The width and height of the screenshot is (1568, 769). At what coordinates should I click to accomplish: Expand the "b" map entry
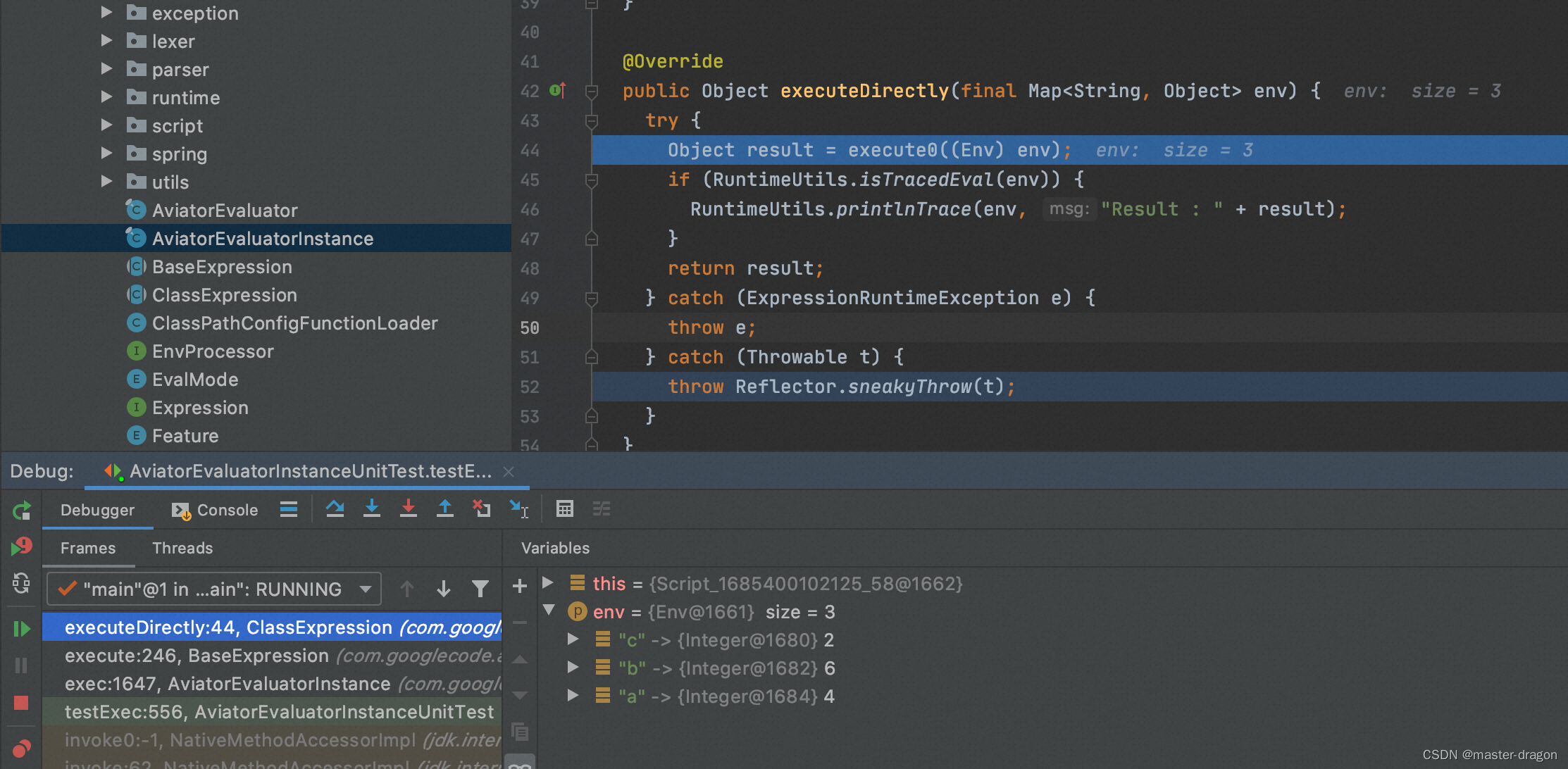pos(573,668)
